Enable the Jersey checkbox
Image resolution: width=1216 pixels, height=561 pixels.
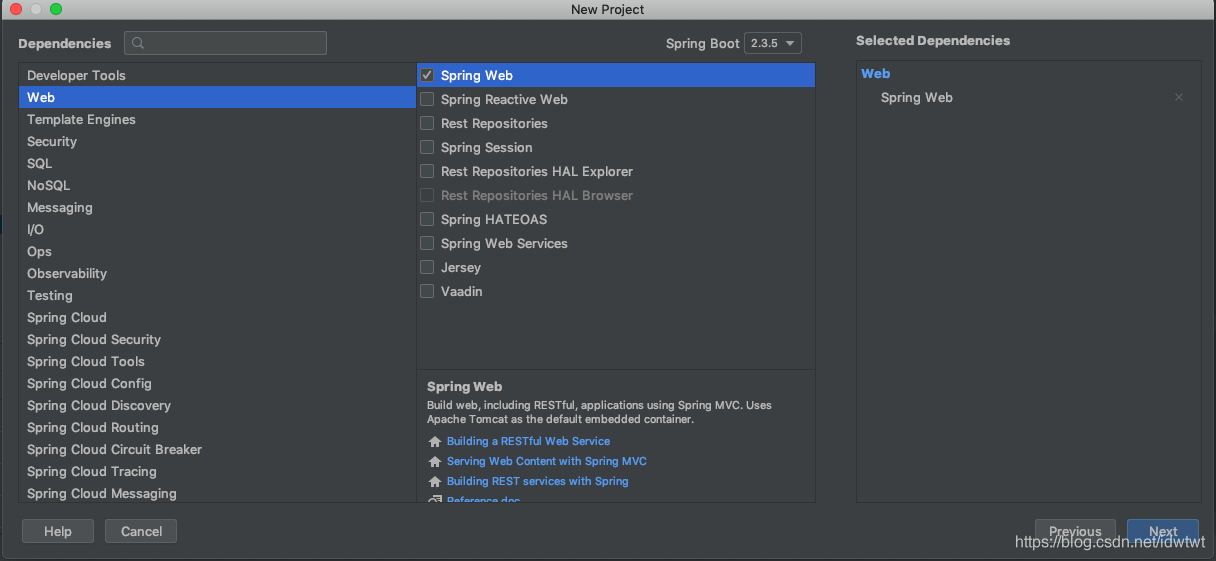[427, 267]
